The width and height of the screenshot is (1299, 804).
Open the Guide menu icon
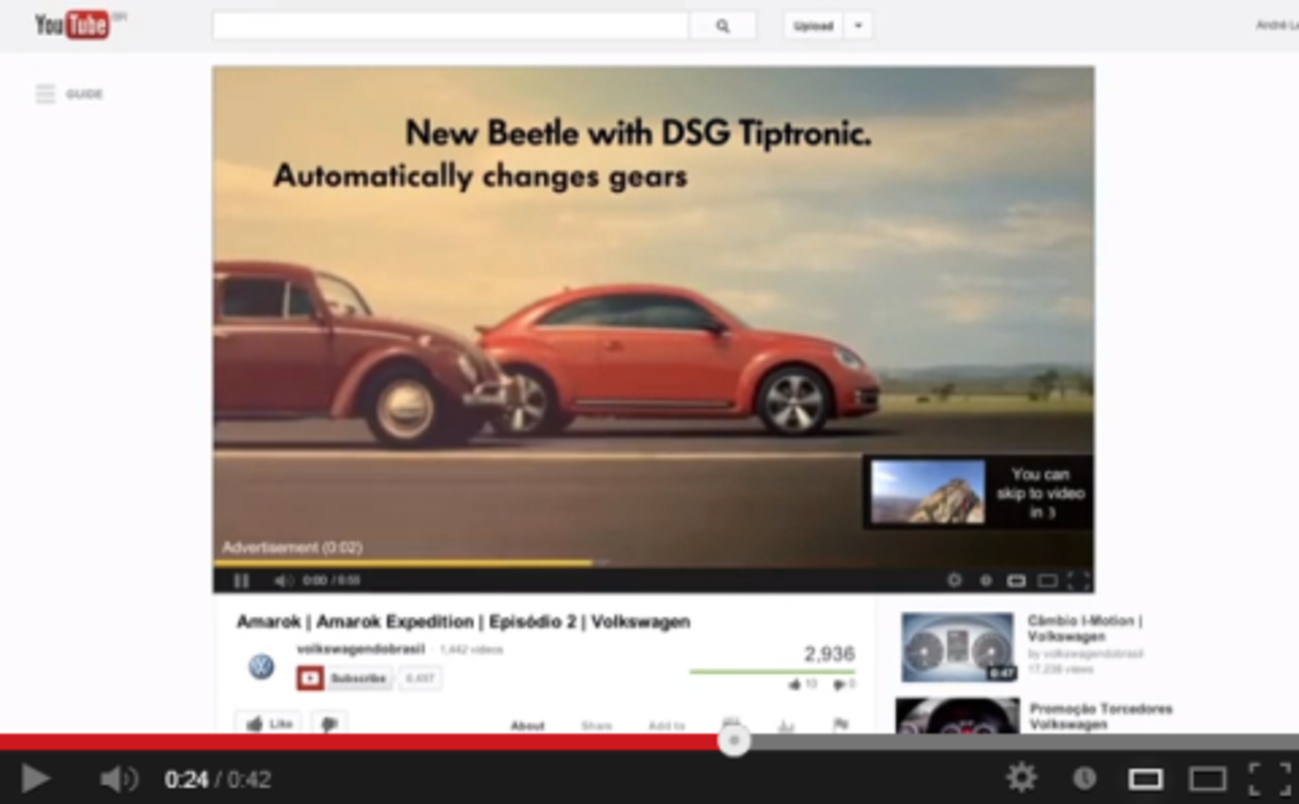coord(45,94)
